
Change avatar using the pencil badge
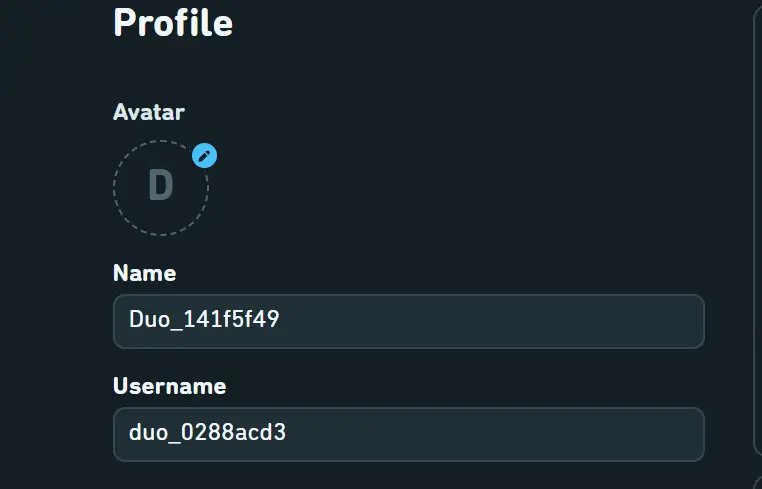[x=205, y=156]
